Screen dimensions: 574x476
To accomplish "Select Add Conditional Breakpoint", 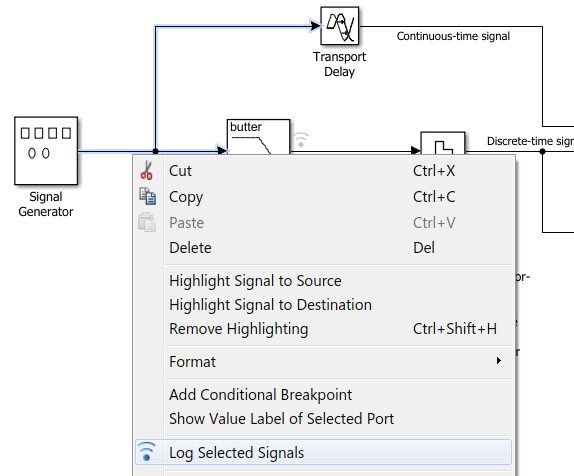I will tap(323, 395).
